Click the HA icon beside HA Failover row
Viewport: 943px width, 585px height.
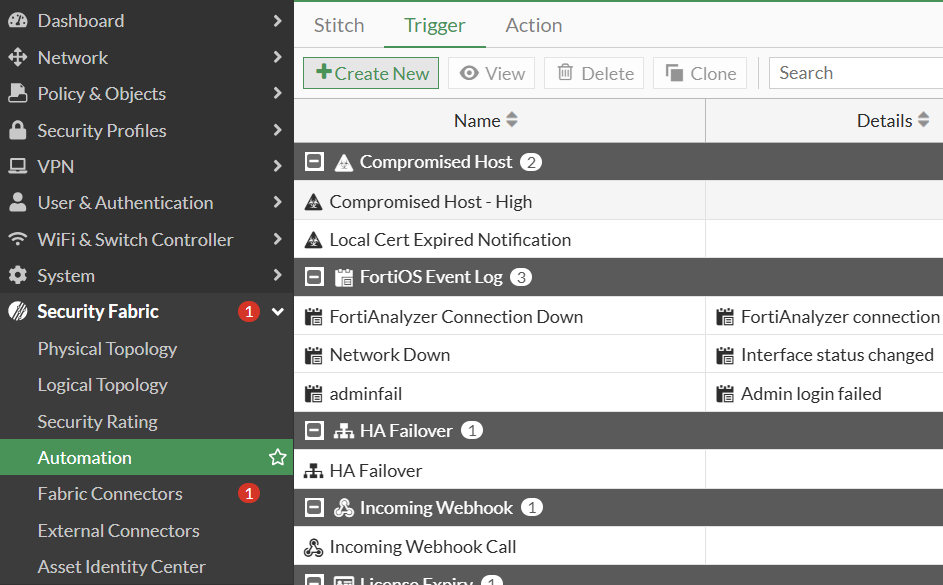tap(313, 471)
